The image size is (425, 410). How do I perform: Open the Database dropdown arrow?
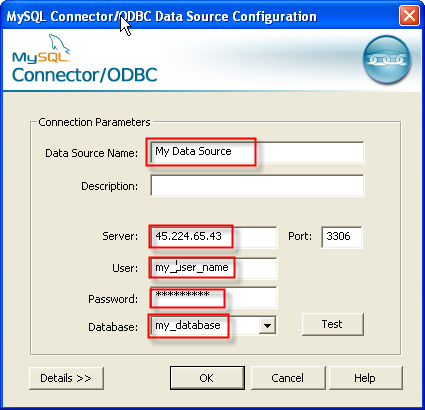(267, 326)
